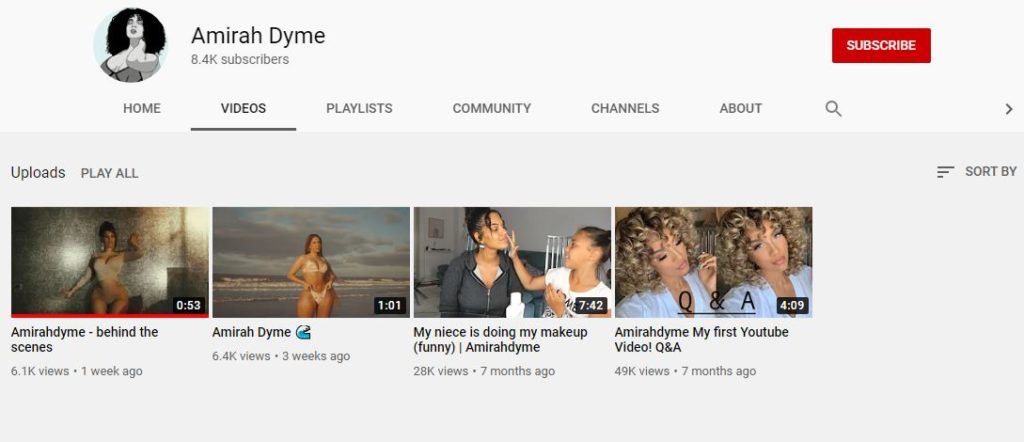Click the 0:53 duration badge
The width and height of the screenshot is (1024, 442).
pyautogui.click(x=189, y=305)
